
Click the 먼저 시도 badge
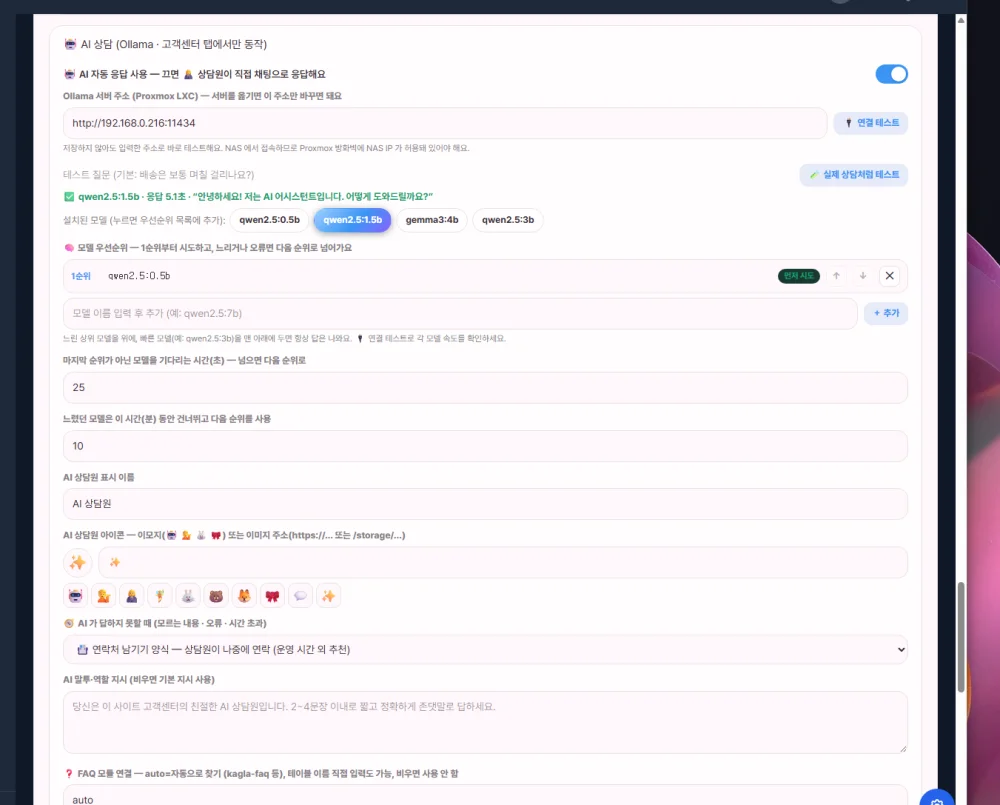click(798, 276)
